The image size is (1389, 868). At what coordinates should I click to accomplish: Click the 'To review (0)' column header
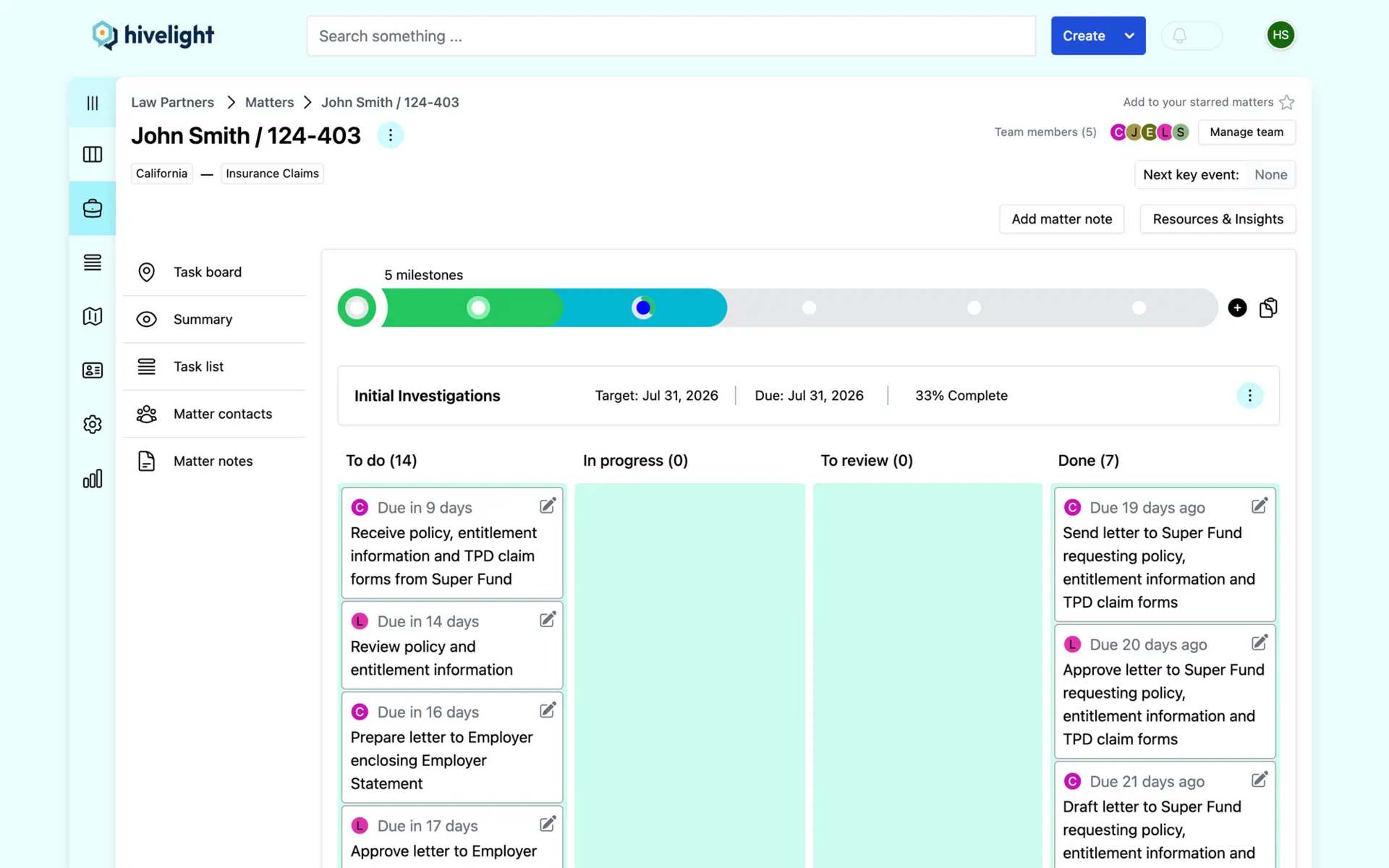pos(867,461)
